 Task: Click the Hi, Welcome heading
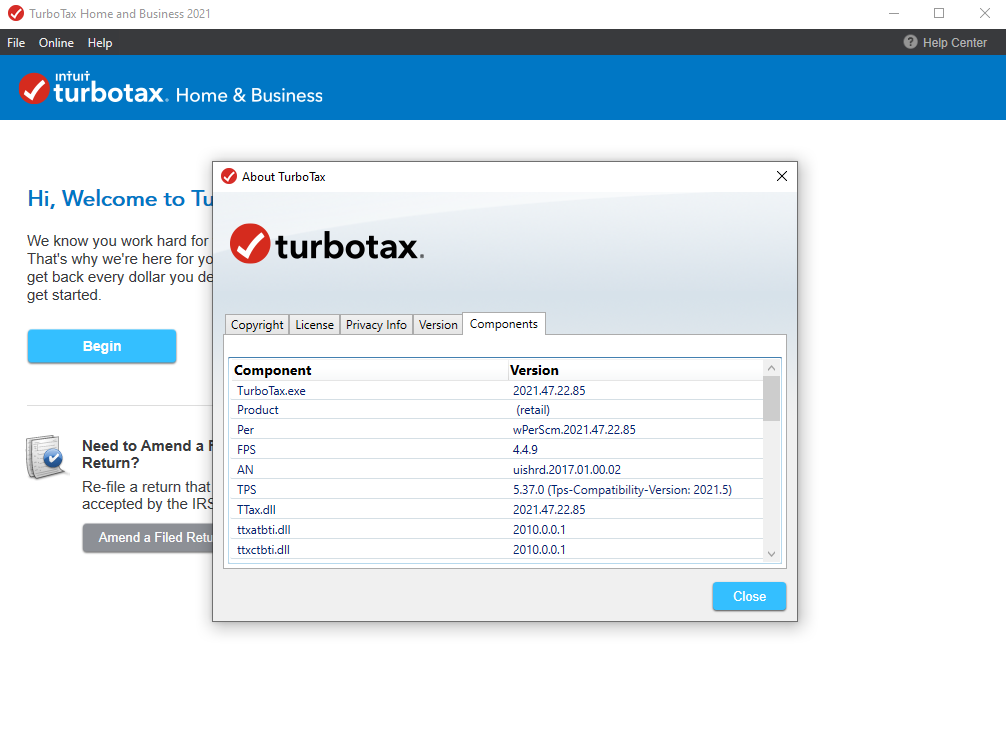(120, 199)
